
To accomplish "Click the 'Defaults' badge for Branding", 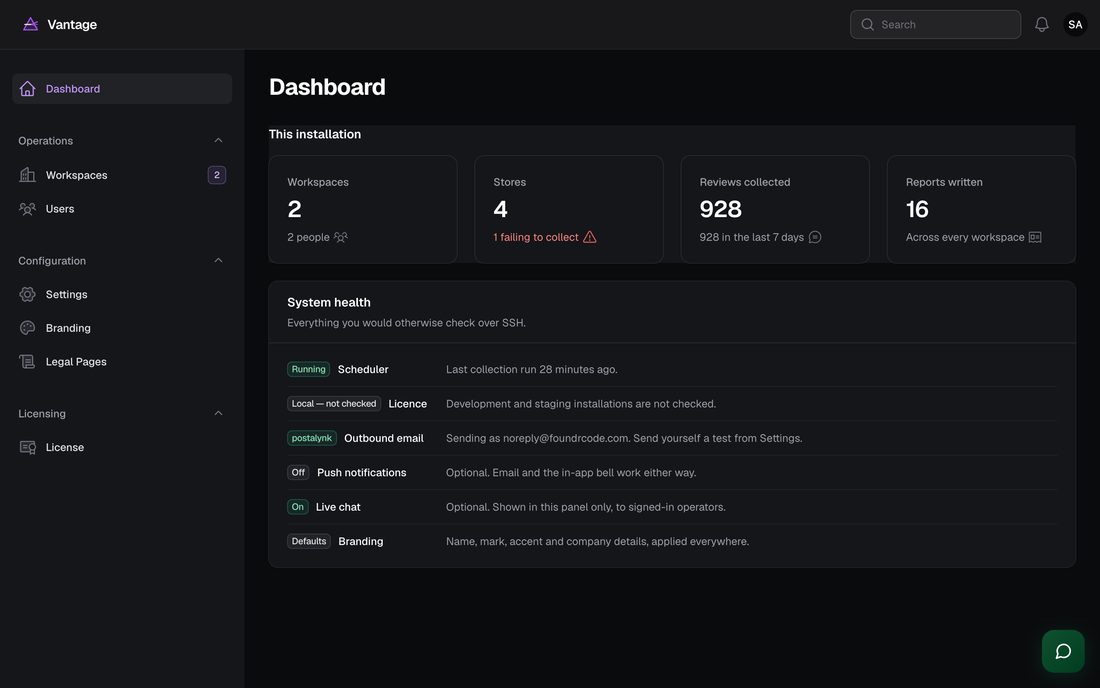I will [309, 541].
